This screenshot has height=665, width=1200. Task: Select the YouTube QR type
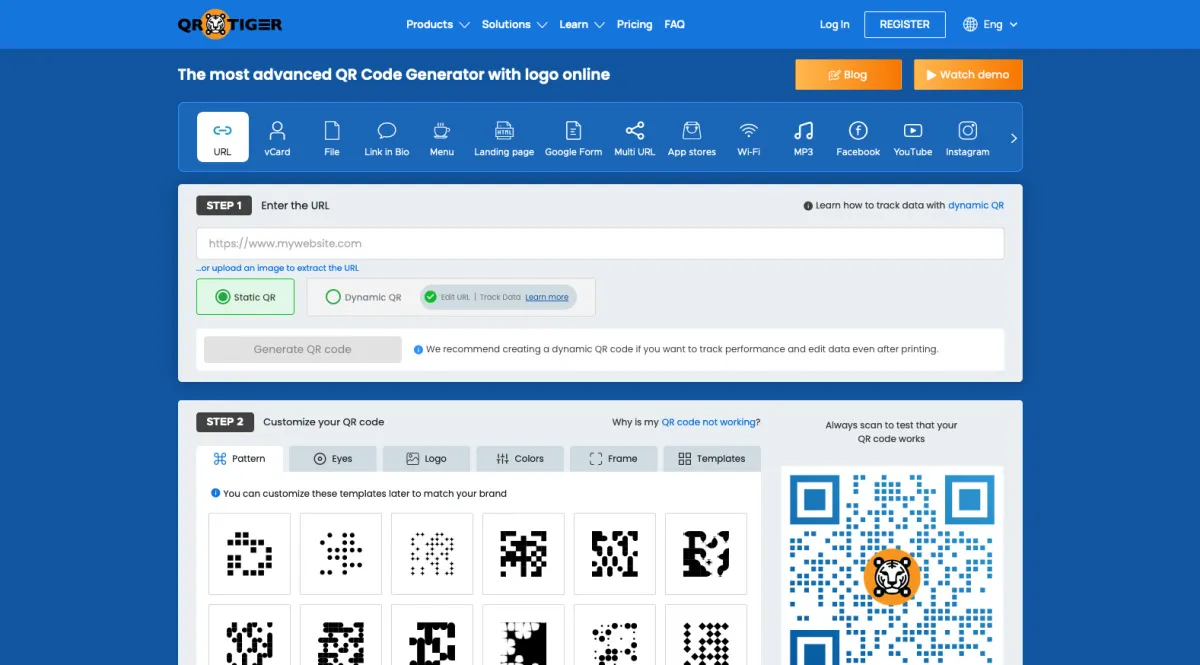pos(913,137)
